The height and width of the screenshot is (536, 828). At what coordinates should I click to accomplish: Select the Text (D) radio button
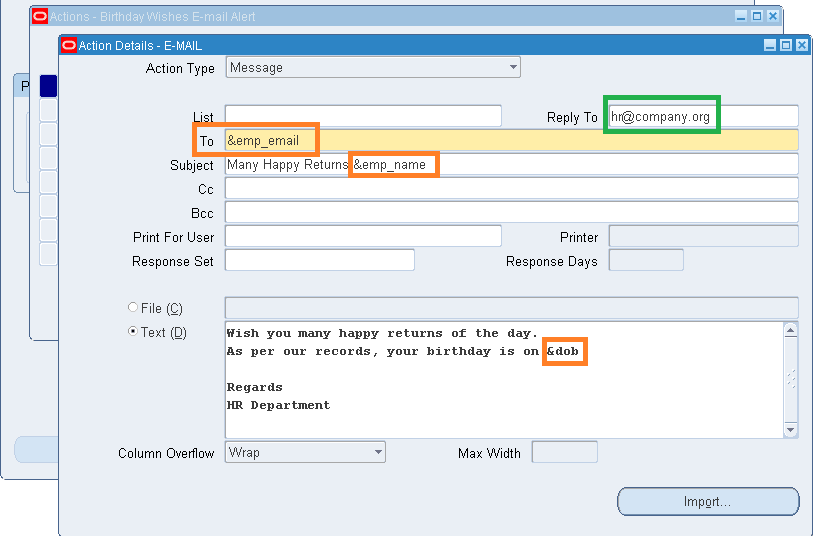[133, 331]
